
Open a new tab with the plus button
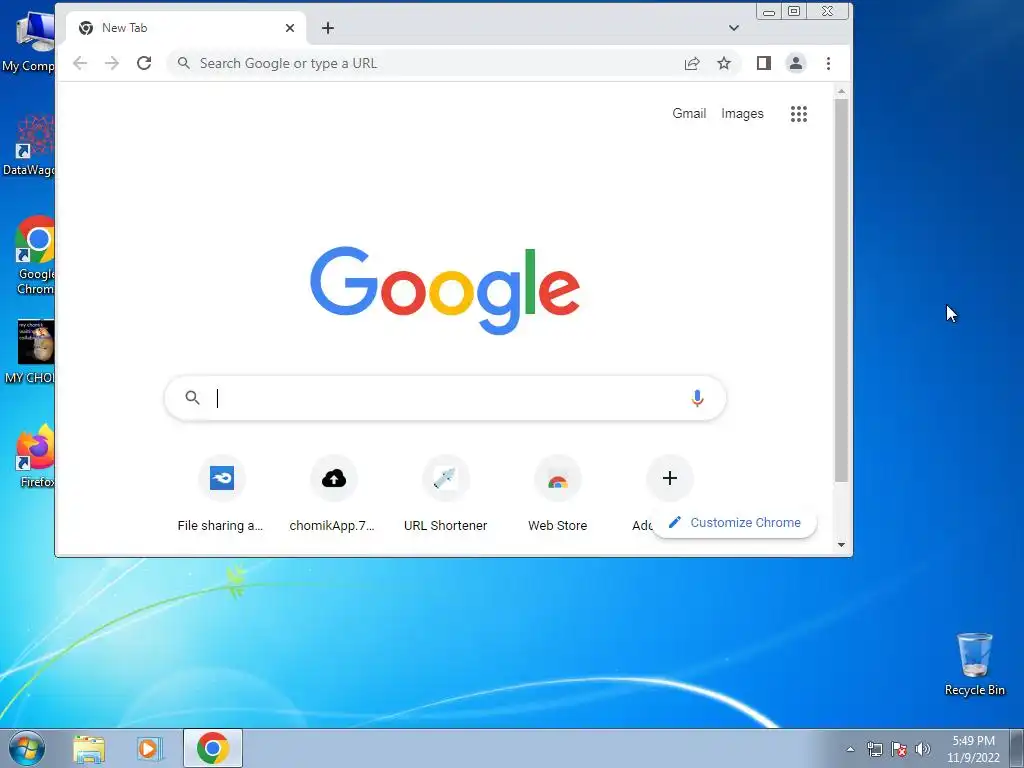click(328, 28)
